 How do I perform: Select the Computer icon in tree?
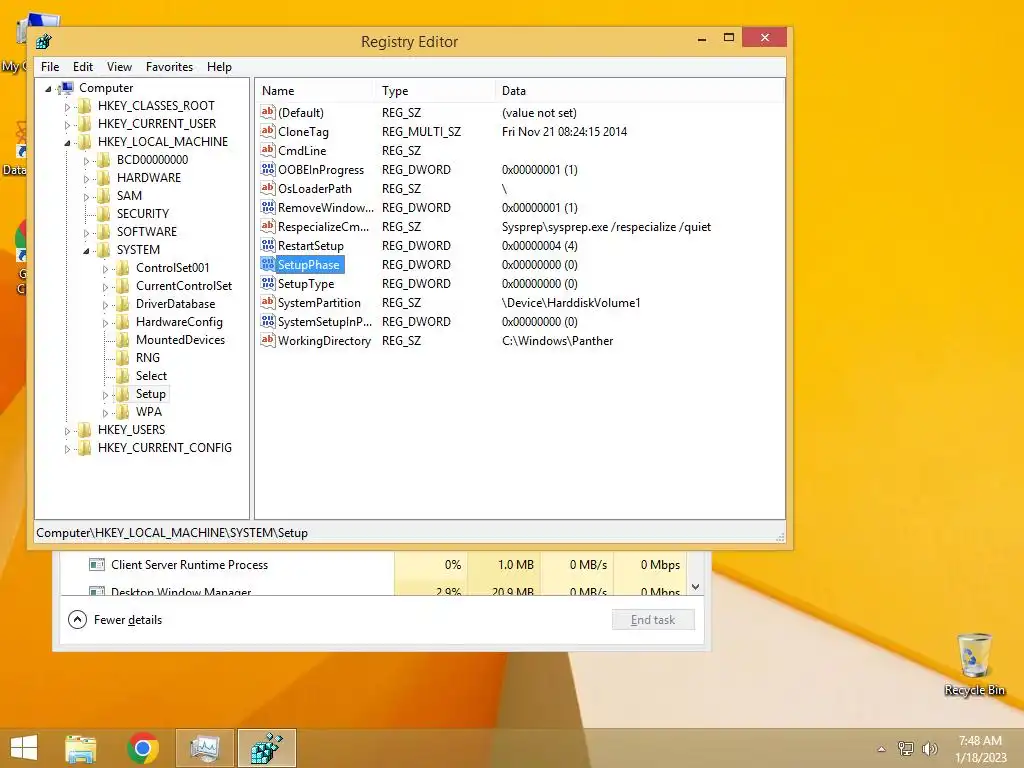pos(65,88)
